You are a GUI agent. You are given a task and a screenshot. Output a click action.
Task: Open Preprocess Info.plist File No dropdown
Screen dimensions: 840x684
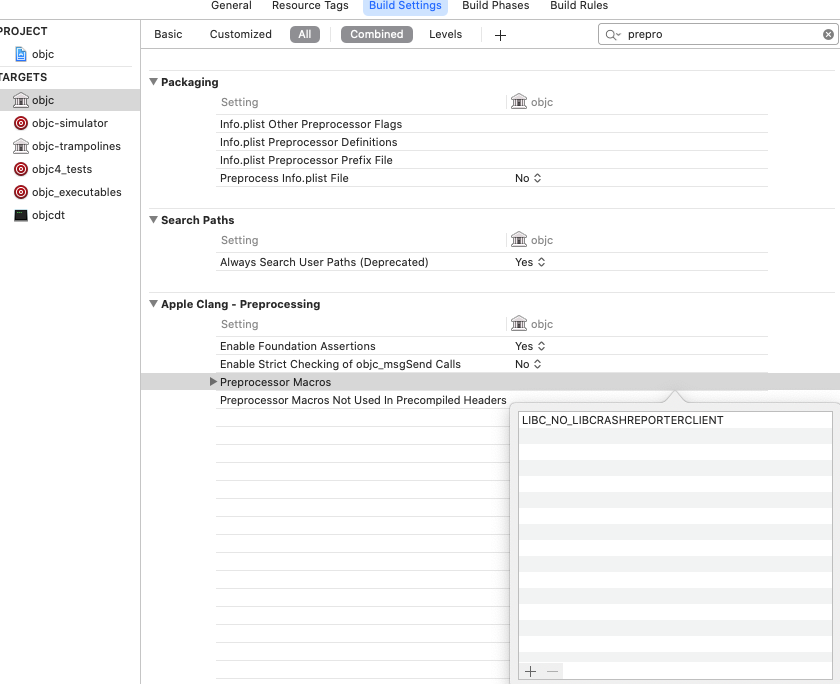point(528,178)
